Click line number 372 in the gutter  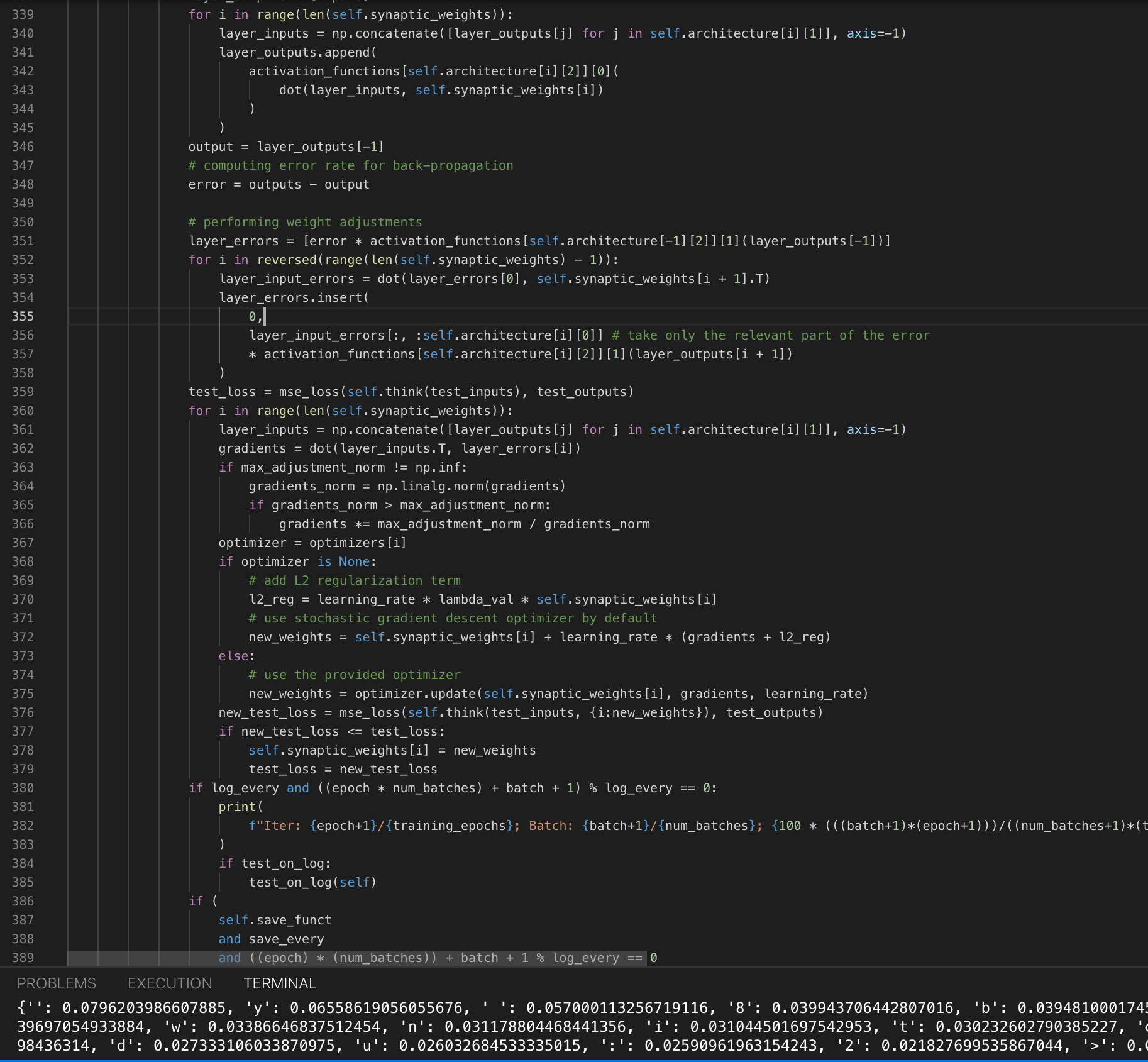(23, 637)
